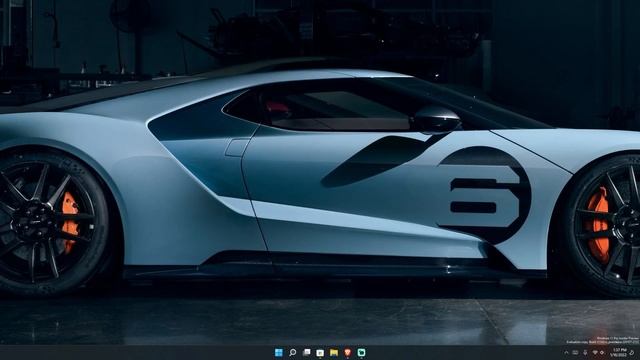Screen dimensions: 640x360
Task: Expand the hidden system tray icons chevron
Action: click(x=566, y=353)
